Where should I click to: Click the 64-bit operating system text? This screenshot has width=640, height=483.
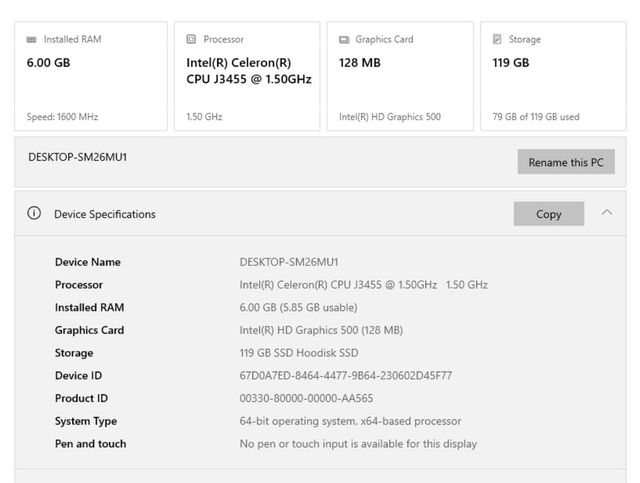coord(350,421)
